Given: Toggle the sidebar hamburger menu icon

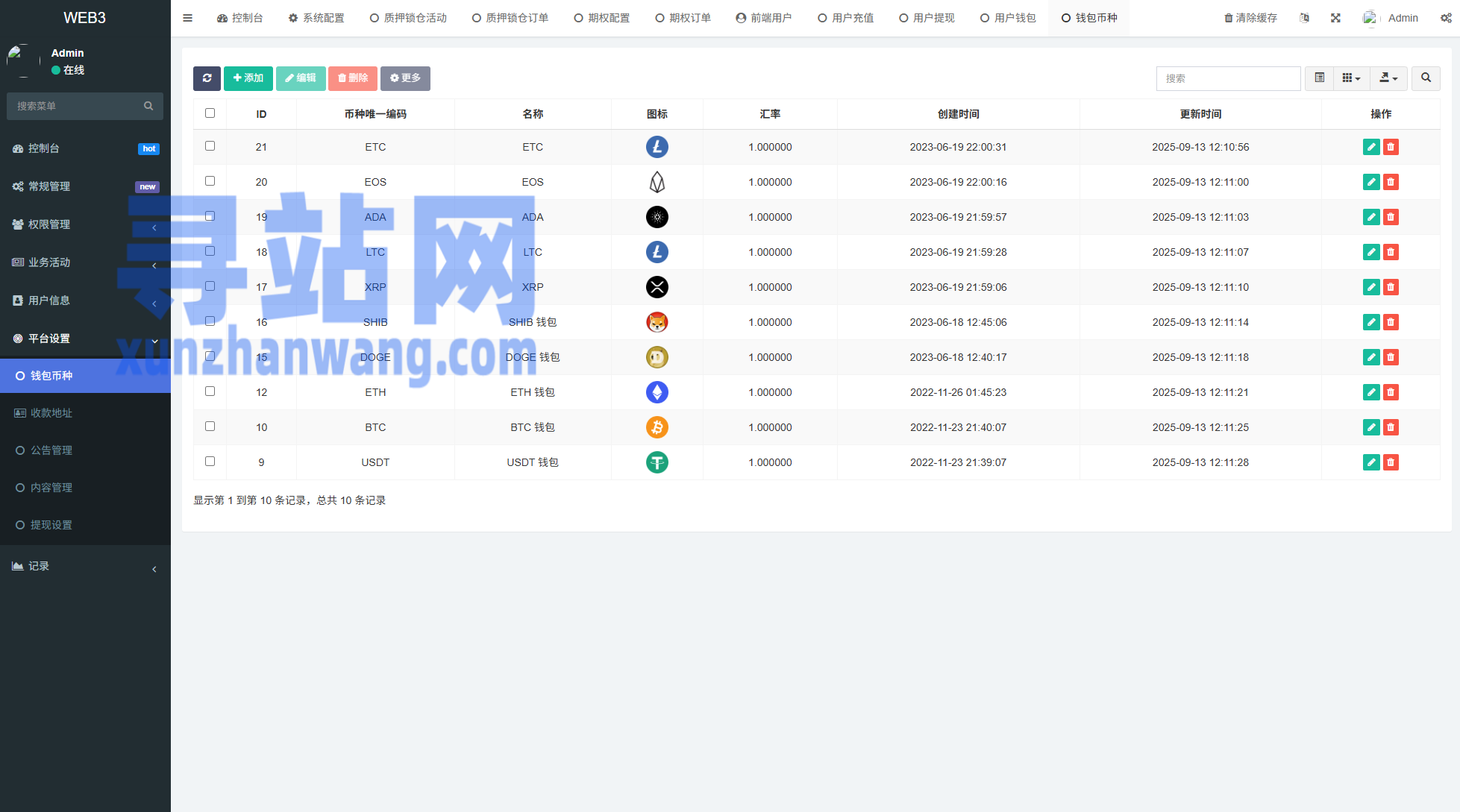Looking at the screenshot, I should pyautogui.click(x=188, y=18).
